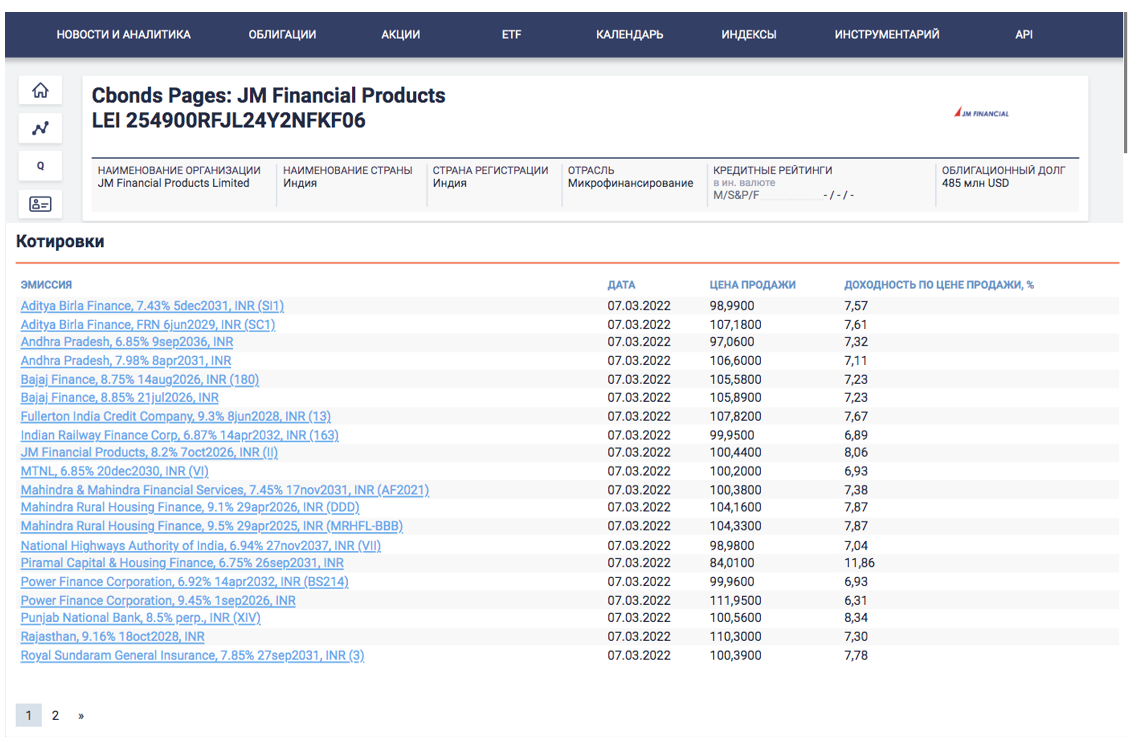Open the Облигации menu item
Screen dimensions: 1140x742
(x=282, y=35)
